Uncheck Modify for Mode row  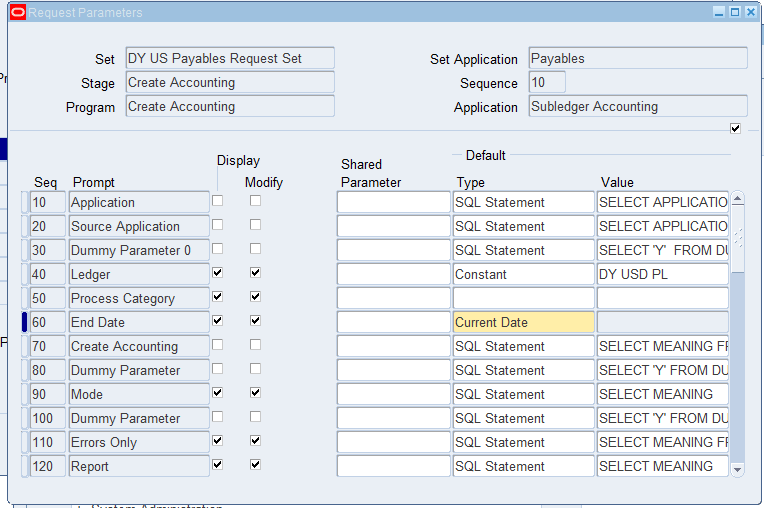point(255,393)
